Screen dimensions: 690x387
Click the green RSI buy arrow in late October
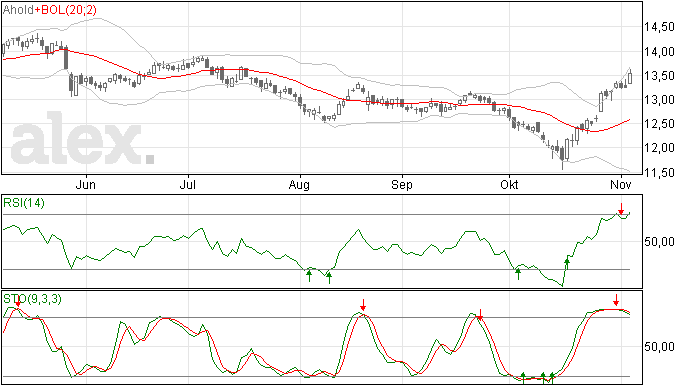pos(567,264)
